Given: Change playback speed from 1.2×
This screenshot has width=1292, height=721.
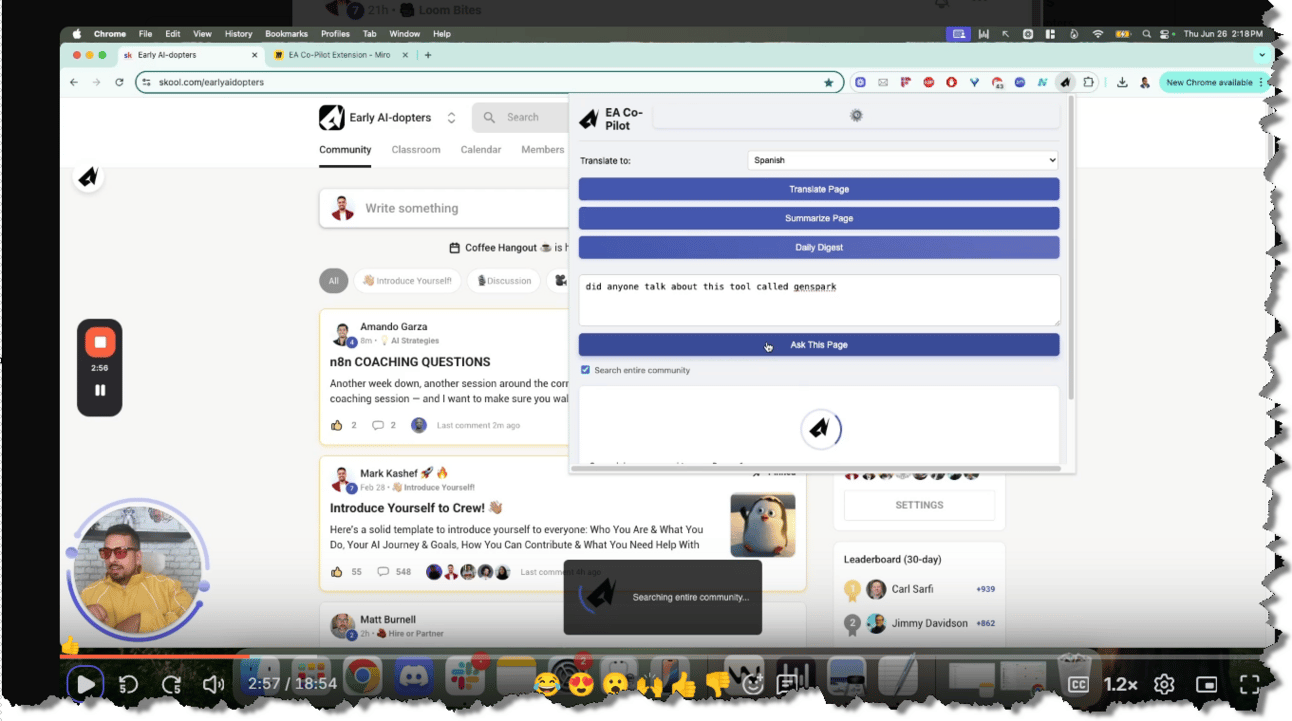Looking at the screenshot, I should pos(1121,685).
